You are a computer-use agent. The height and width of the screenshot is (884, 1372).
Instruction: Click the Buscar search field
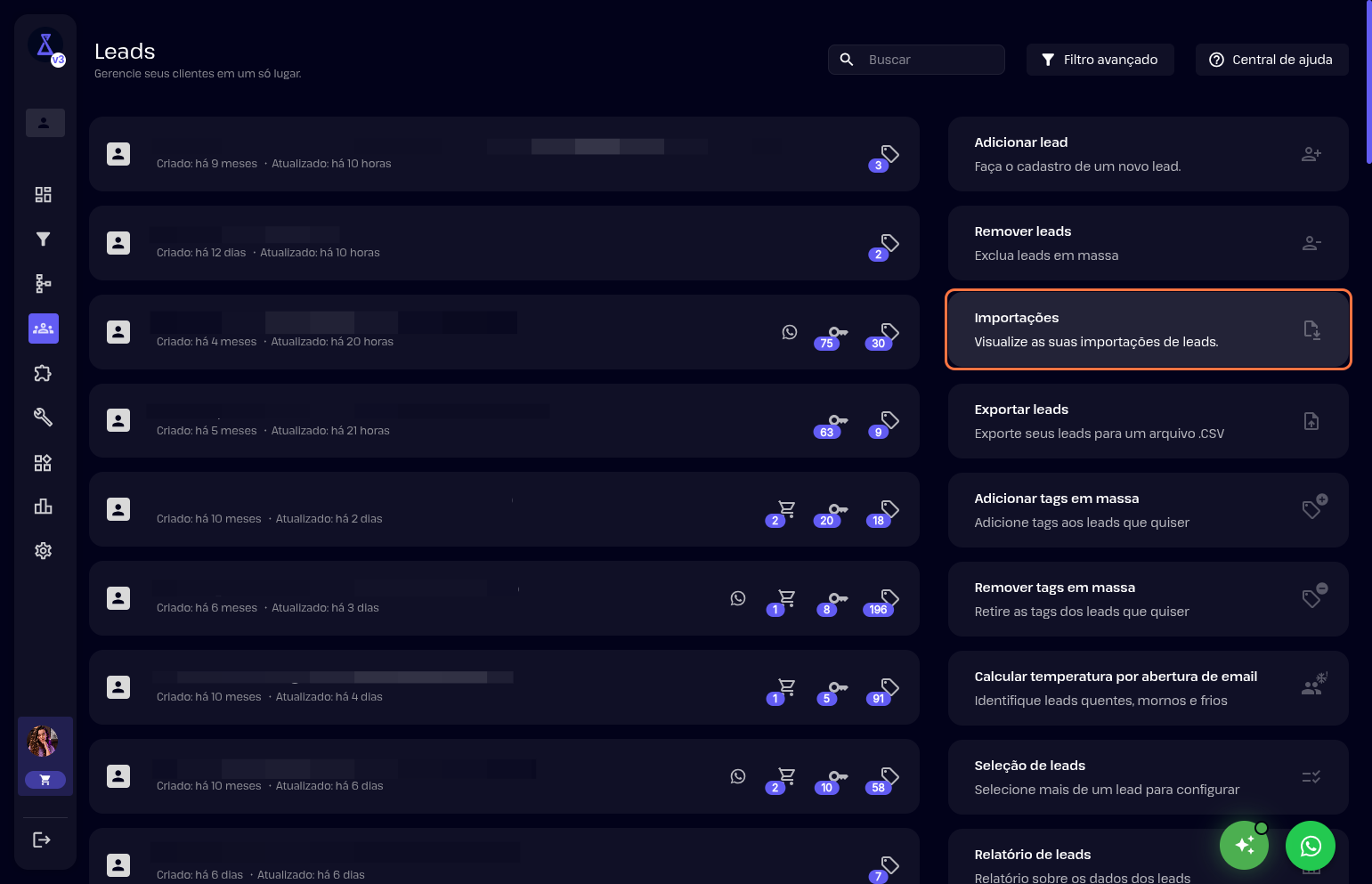[x=926, y=60]
